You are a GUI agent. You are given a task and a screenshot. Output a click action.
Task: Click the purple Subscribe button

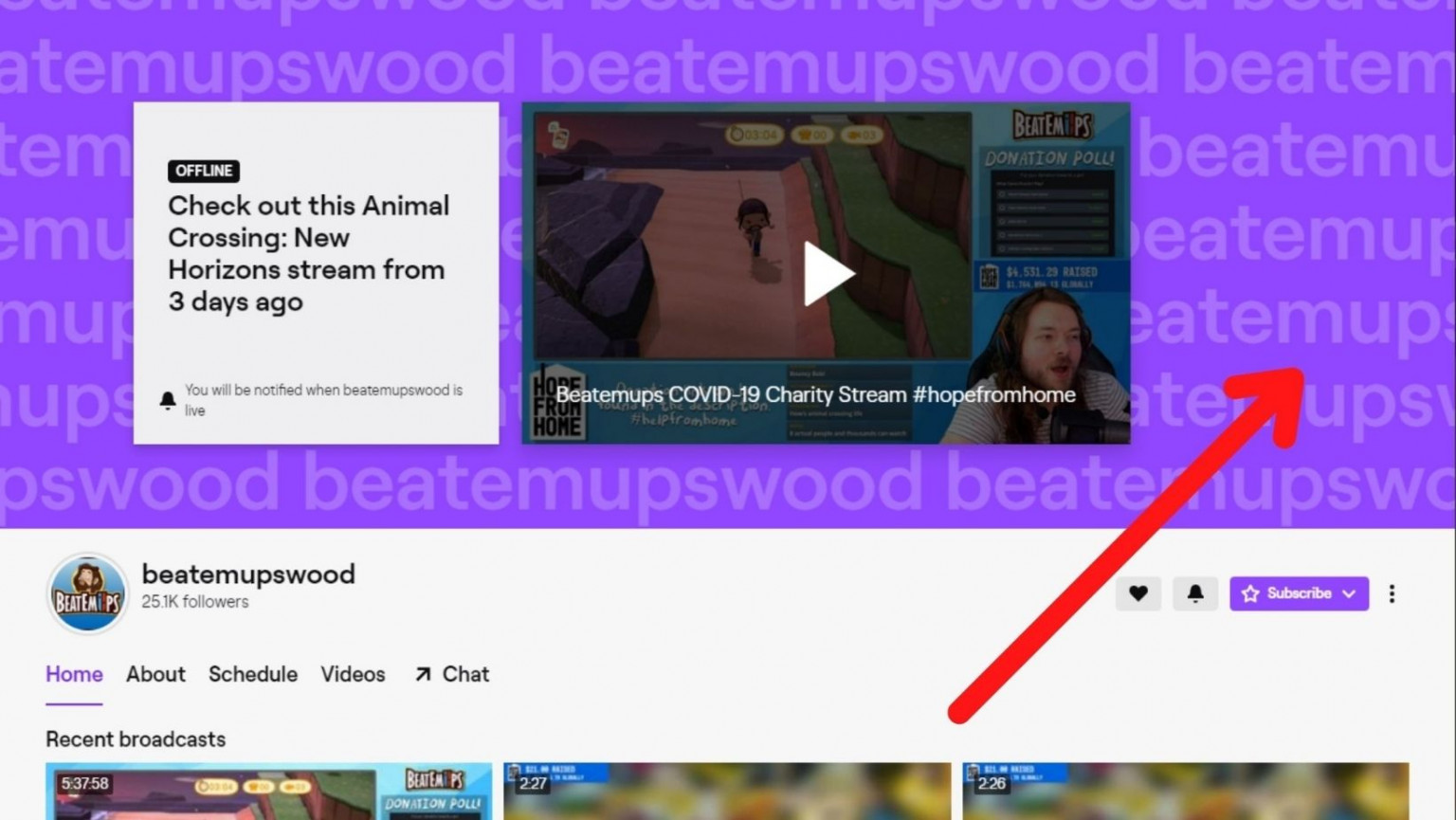pos(1299,593)
